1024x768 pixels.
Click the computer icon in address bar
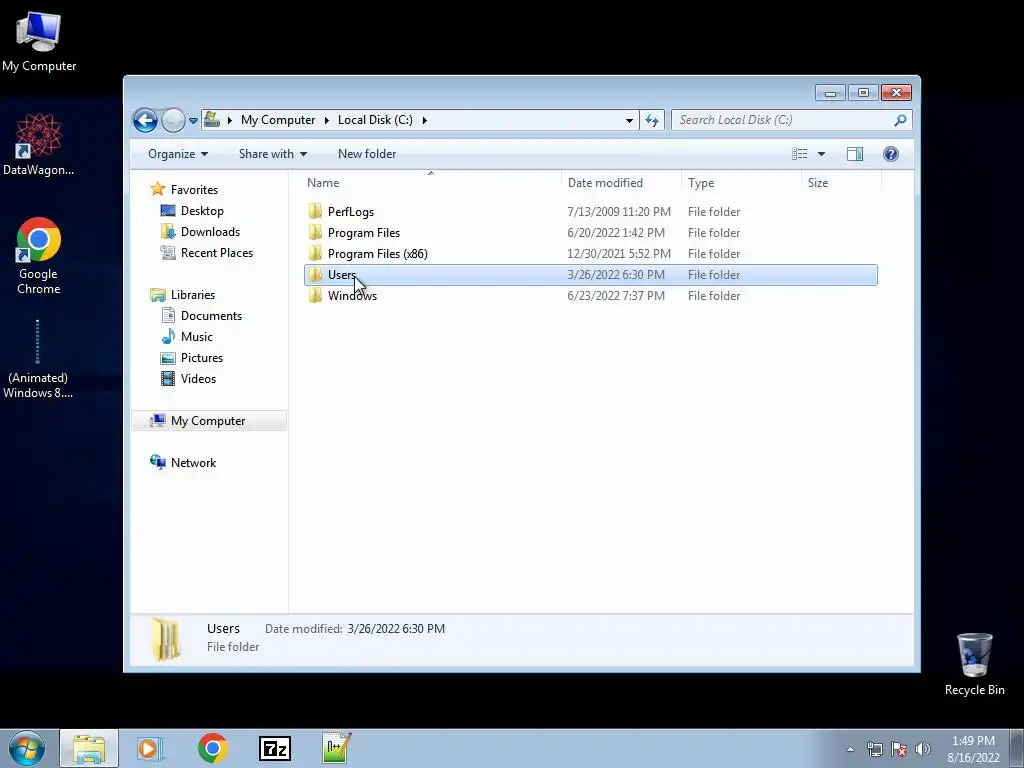pyautogui.click(x=212, y=120)
